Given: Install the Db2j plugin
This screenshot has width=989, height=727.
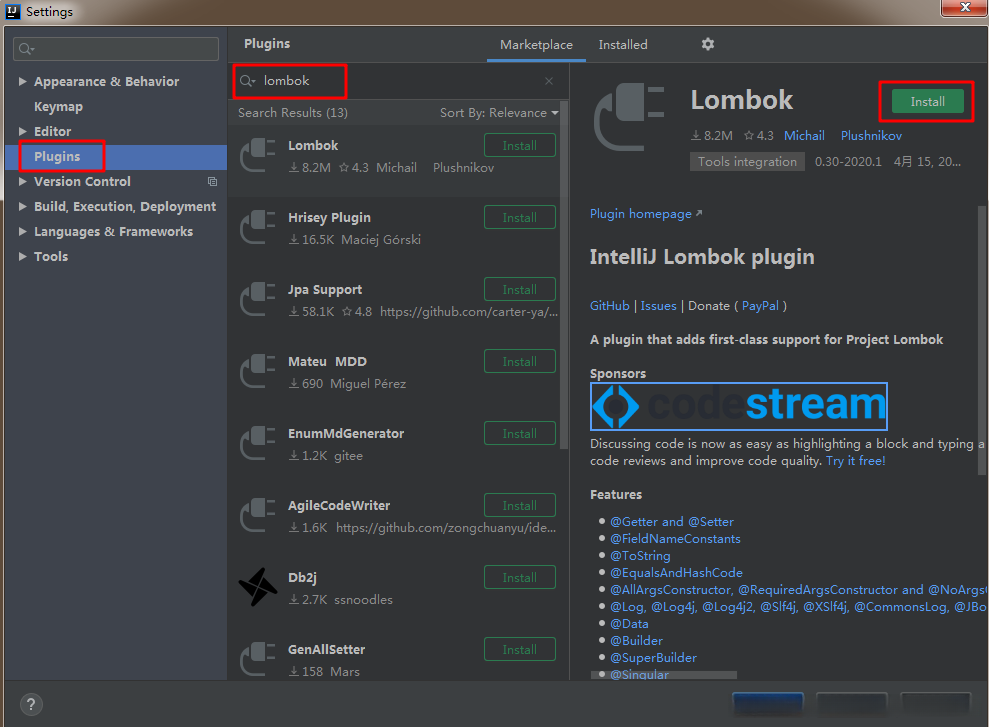Looking at the screenshot, I should [520, 578].
